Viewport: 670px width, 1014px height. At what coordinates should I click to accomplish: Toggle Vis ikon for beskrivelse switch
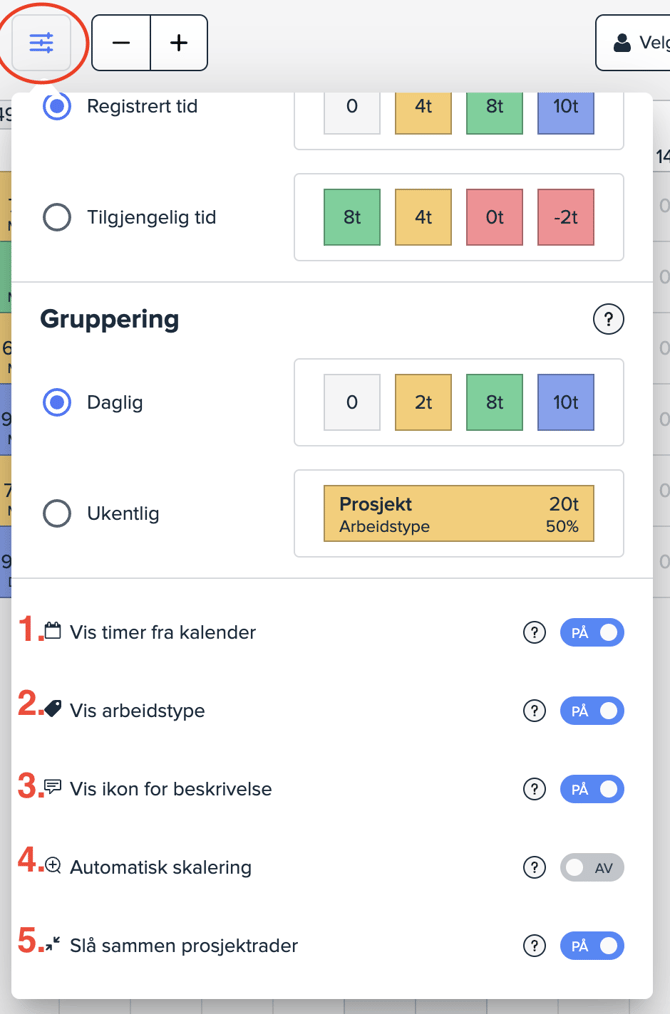[592, 789]
